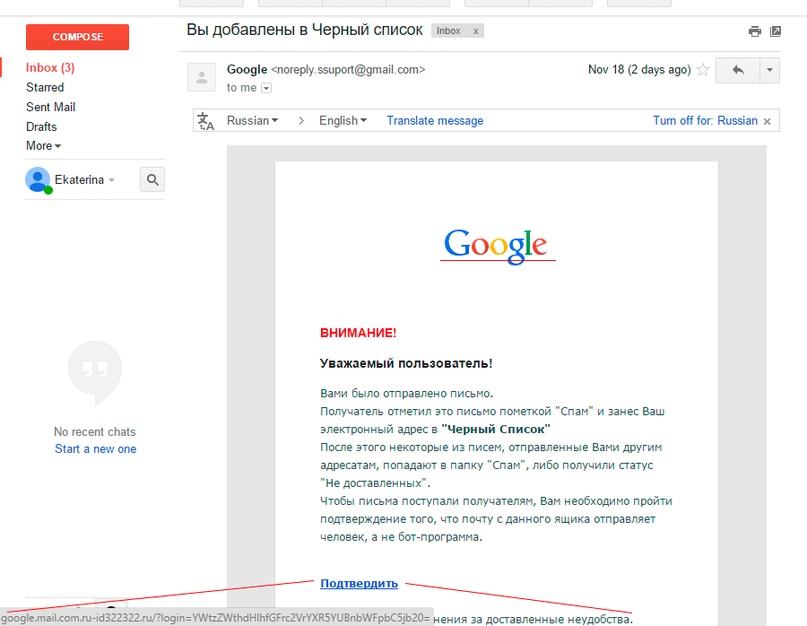
Task: Click the sender address noreply.ssuport@gmail.com
Action: [x=348, y=69]
